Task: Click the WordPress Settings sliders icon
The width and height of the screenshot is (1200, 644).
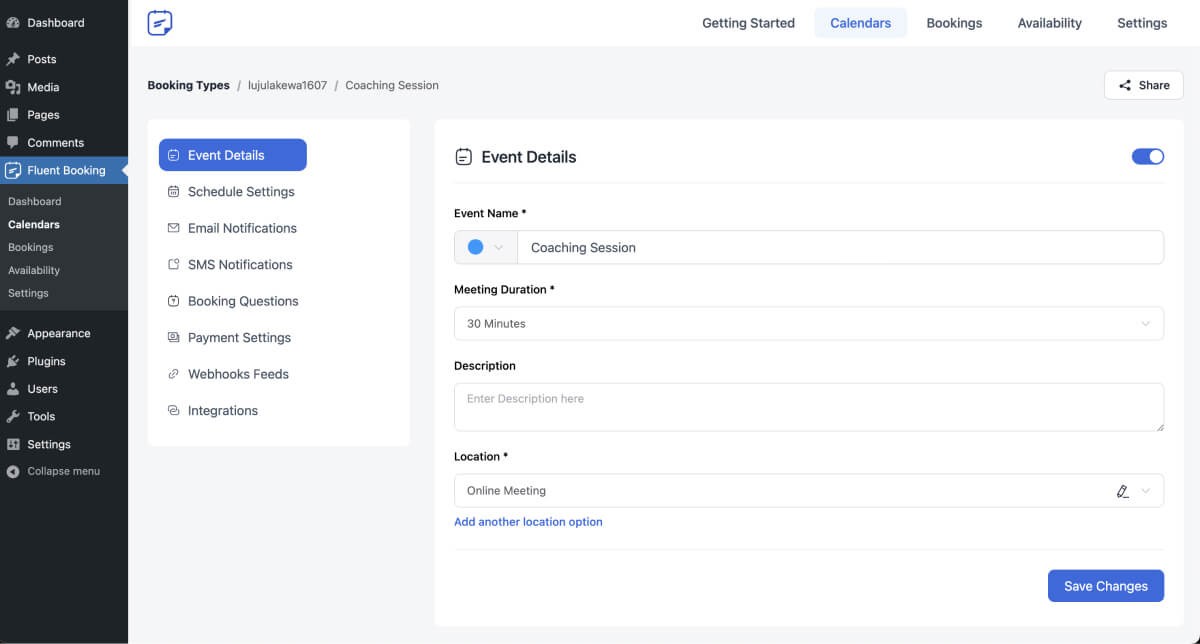Action: 13,444
